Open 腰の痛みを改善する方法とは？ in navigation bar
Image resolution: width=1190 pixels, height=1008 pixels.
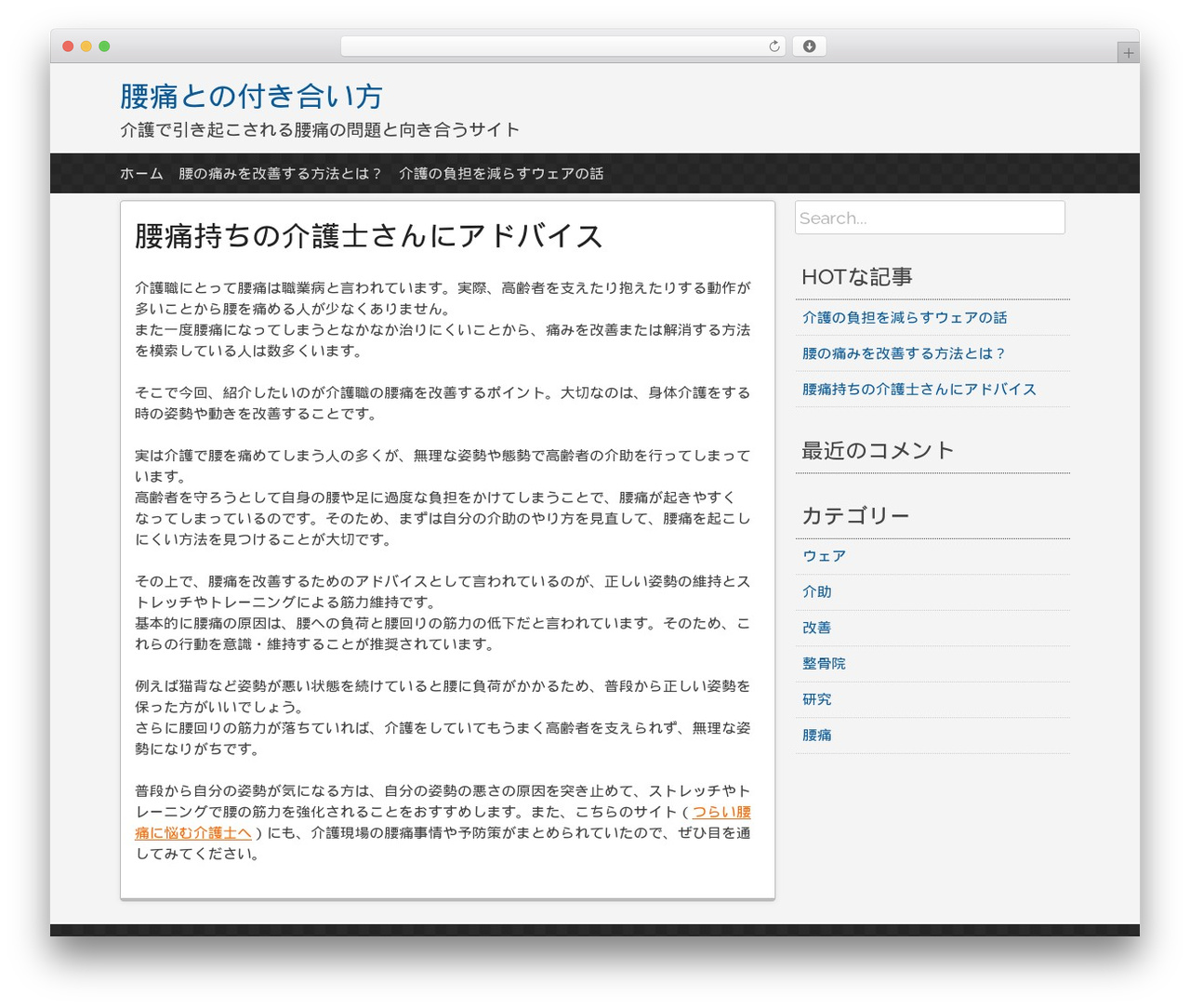281,174
